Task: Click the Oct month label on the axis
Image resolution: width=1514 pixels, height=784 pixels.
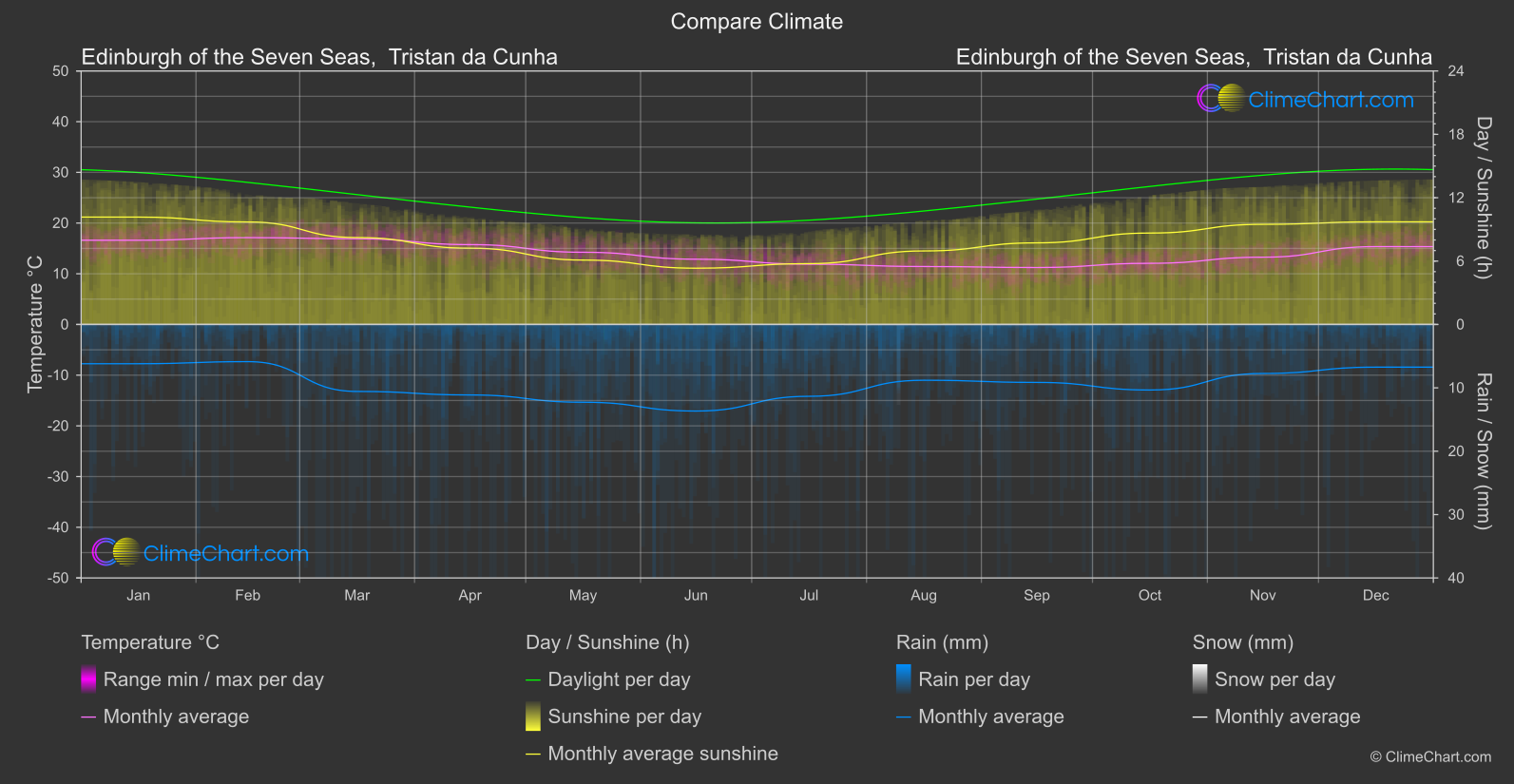Action: tap(1150, 595)
